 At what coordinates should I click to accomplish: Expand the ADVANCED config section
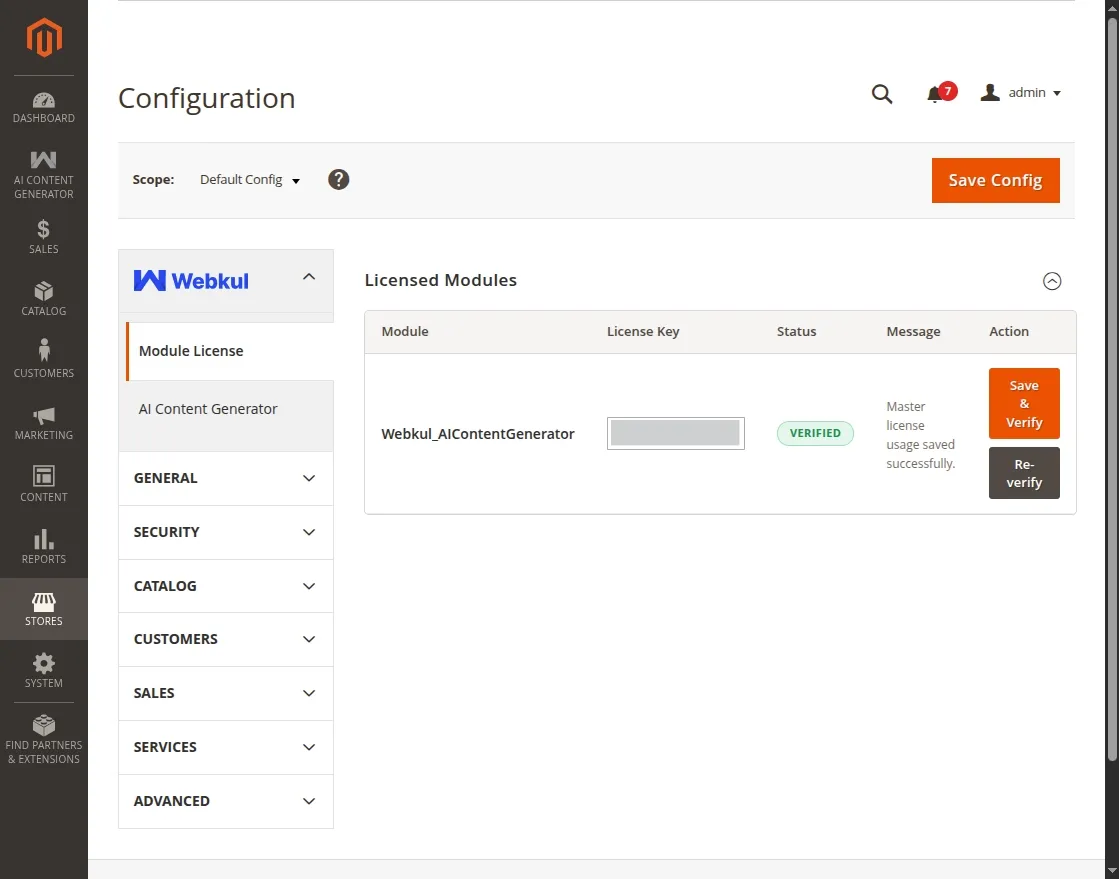pyautogui.click(x=226, y=801)
